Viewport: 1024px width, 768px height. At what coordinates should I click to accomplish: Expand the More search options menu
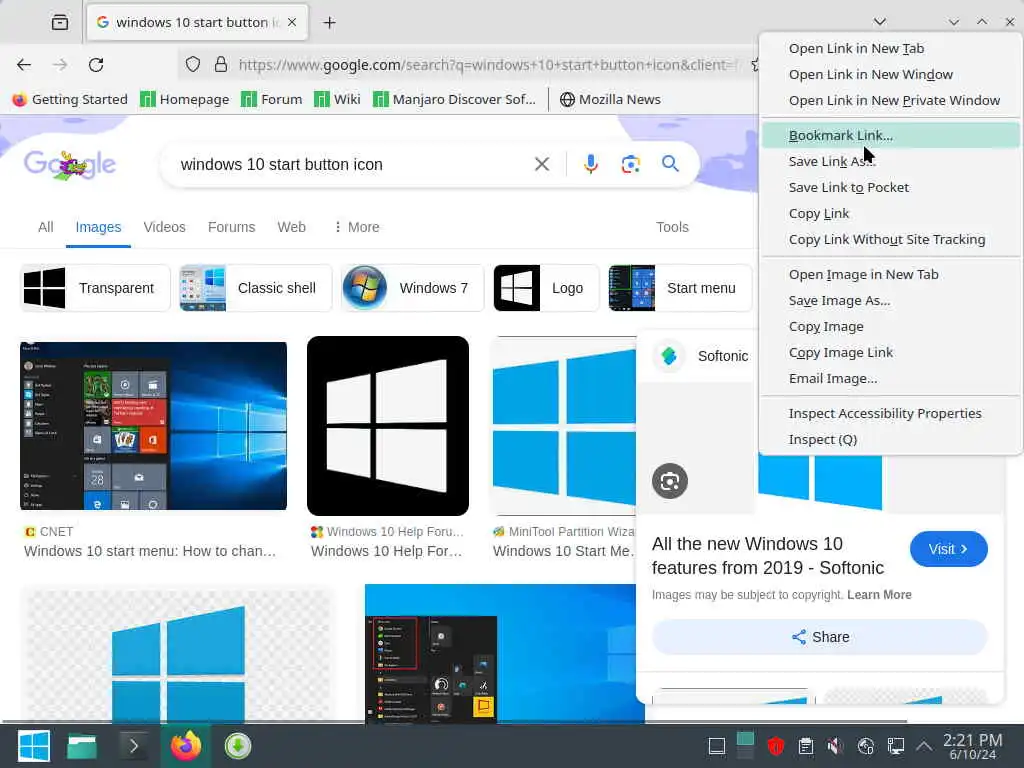(357, 227)
